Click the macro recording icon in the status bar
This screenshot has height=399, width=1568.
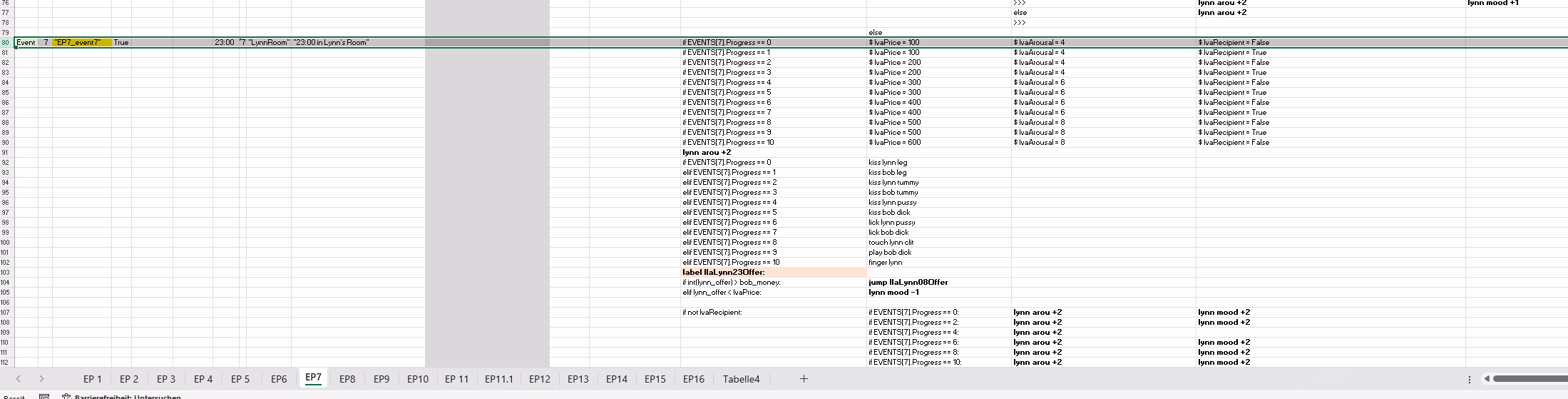[44, 396]
